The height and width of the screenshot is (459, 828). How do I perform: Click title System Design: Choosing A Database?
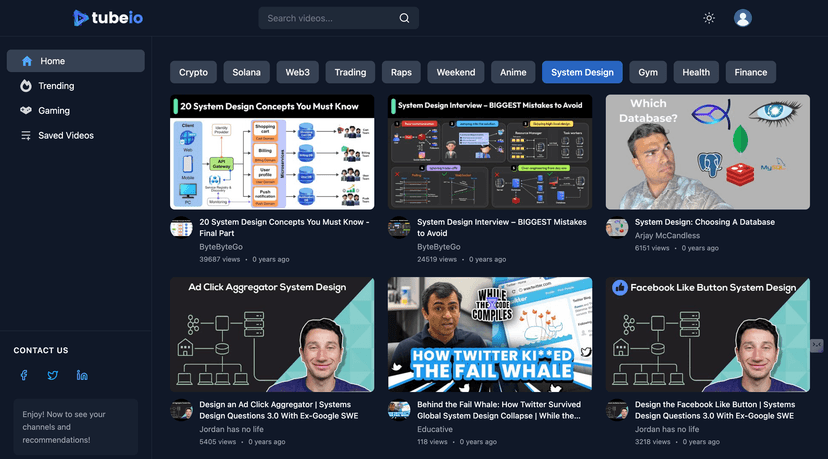tap(704, 222)
